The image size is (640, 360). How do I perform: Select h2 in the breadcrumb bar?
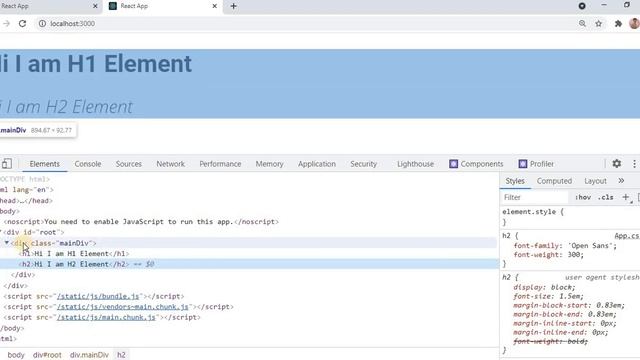click(x=121, y=355)
